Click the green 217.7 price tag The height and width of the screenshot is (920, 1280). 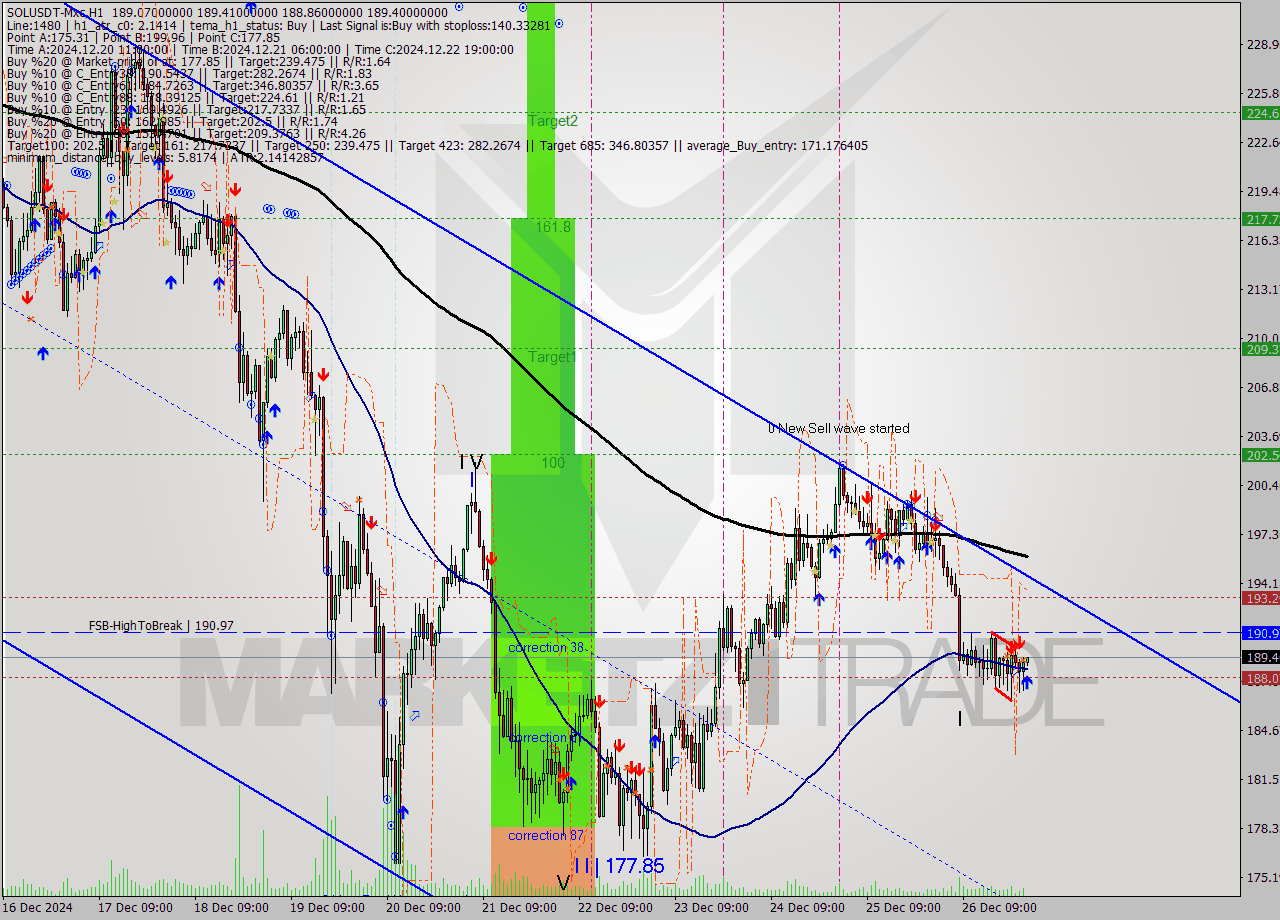1260,219
